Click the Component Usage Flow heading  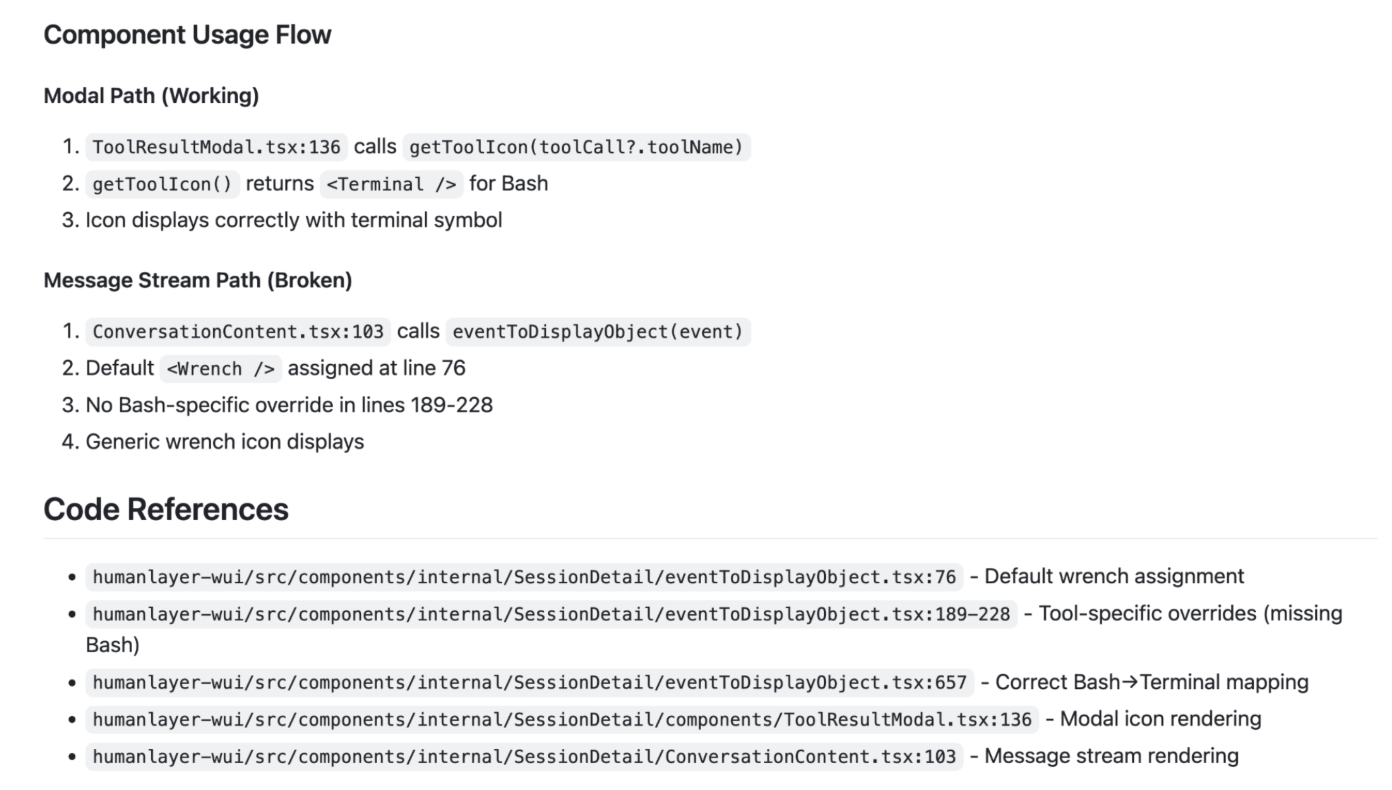(187, 35)
